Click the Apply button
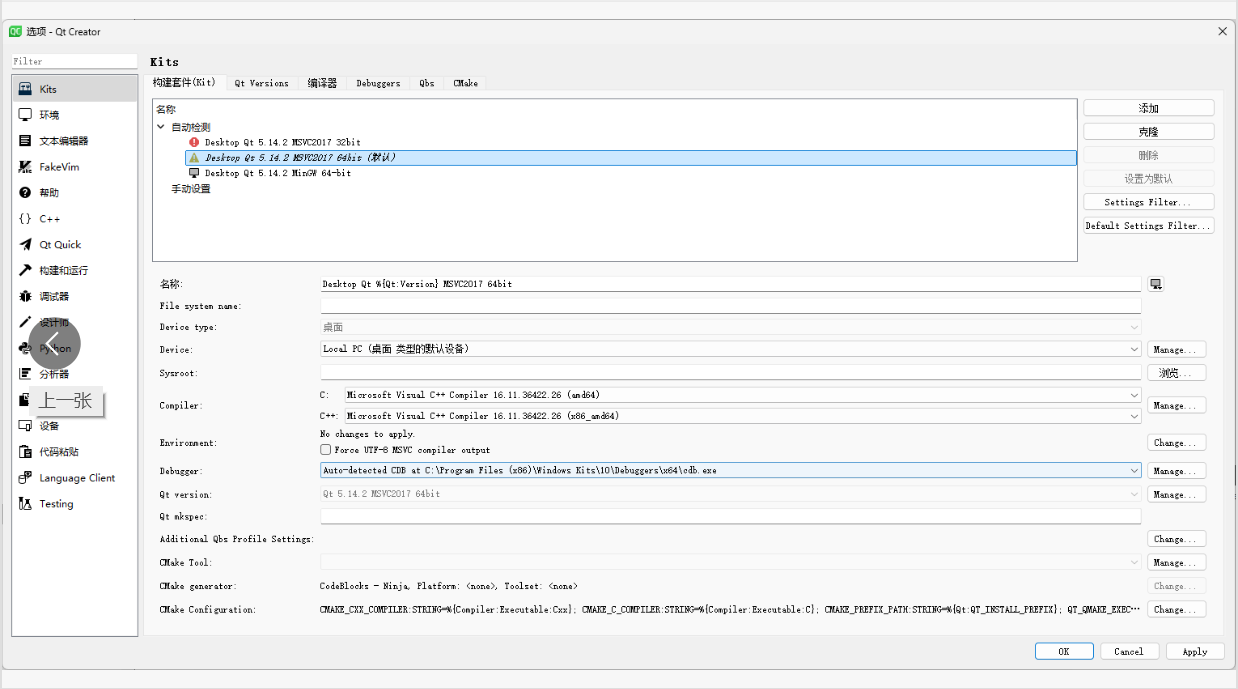Screen dimensions: 1238x689 (1195, 651)
